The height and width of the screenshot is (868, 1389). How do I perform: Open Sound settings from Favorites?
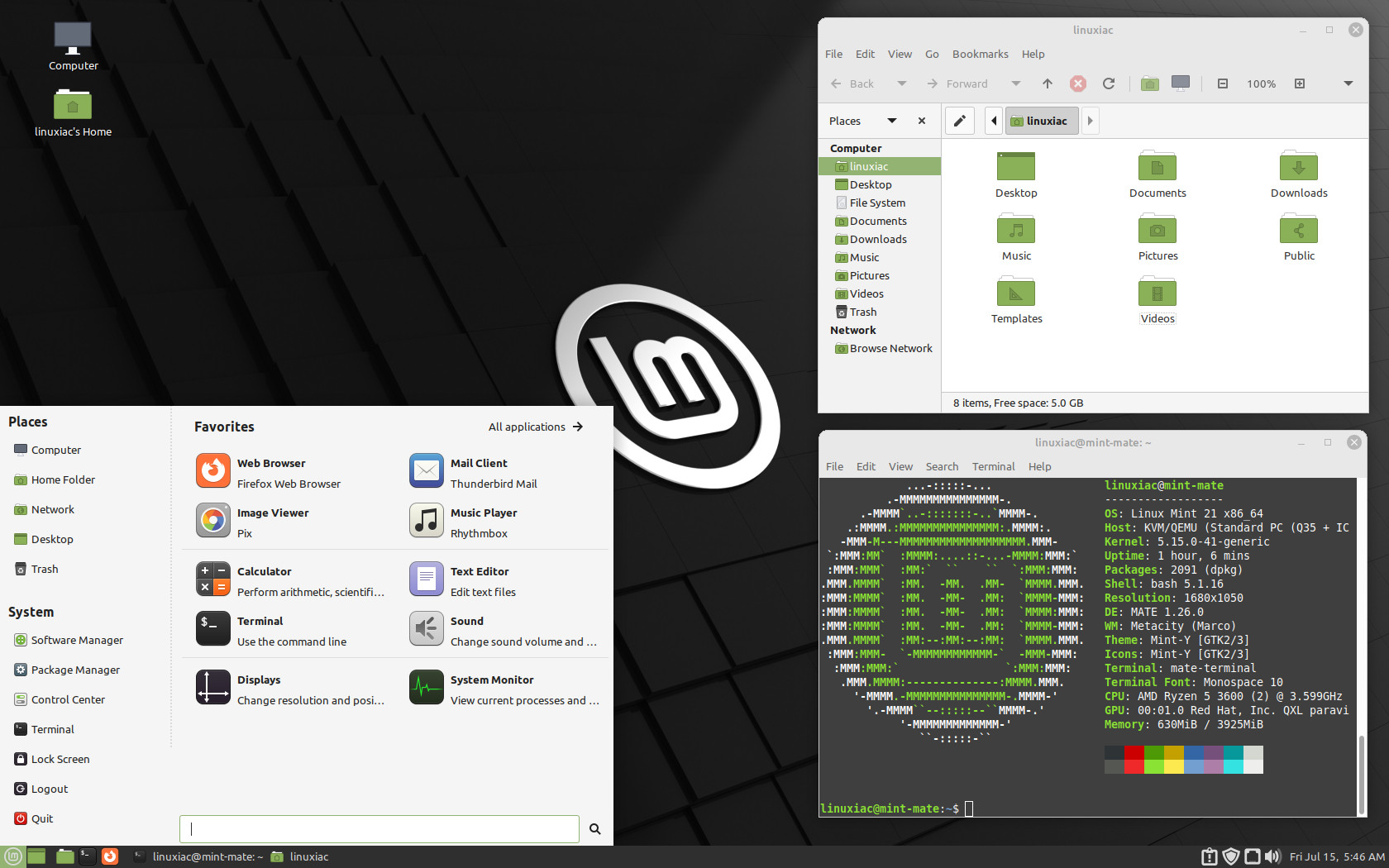pyautogui.click(x=504, y=631)
